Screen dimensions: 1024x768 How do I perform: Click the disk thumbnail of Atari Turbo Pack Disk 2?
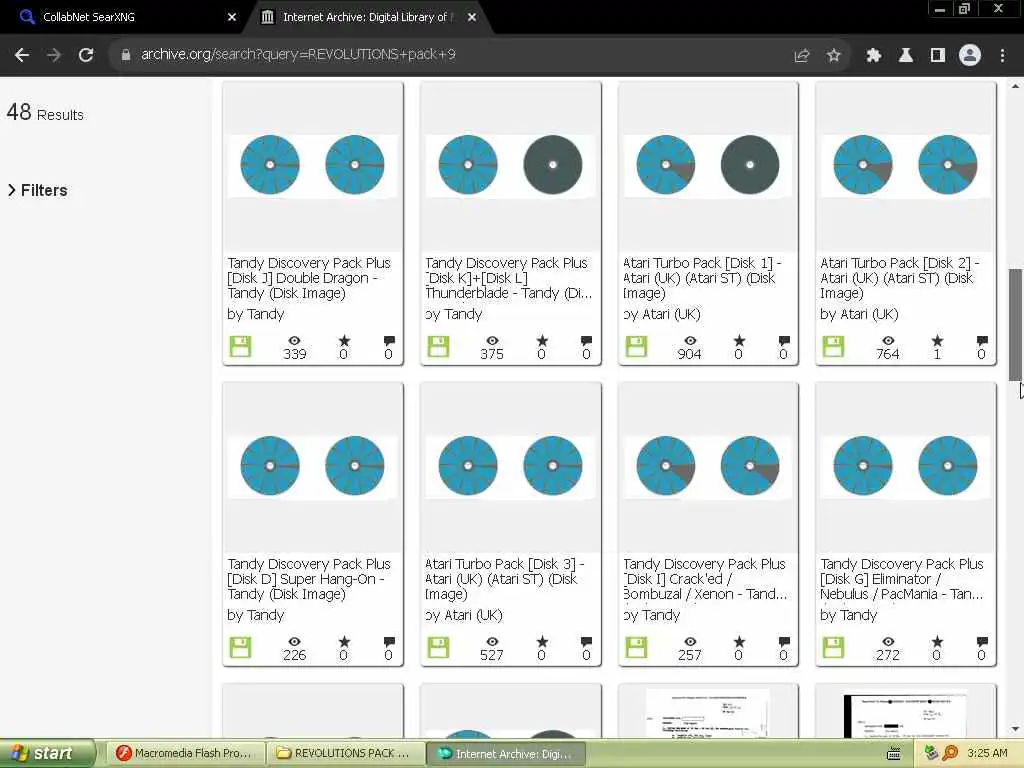[905, 165]
